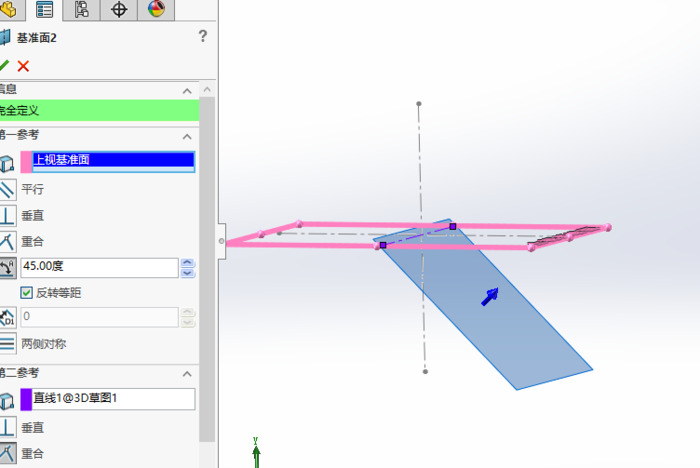This screenshot has width=700, height=468.
Task: Click the blue arrow on the plane preview
Action: [490, 296]
